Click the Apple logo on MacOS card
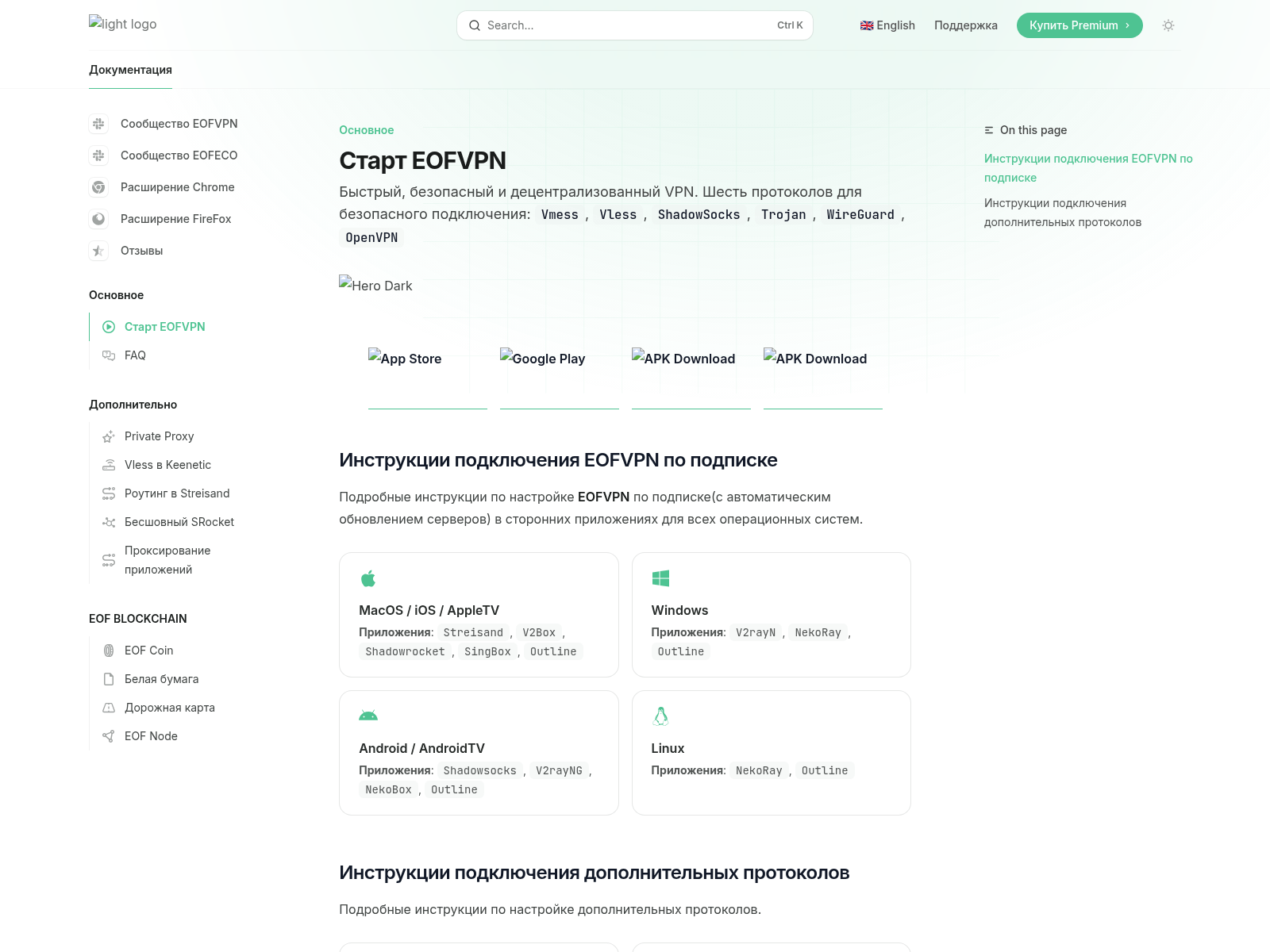The image size is (1270, 952). (368, 578)
